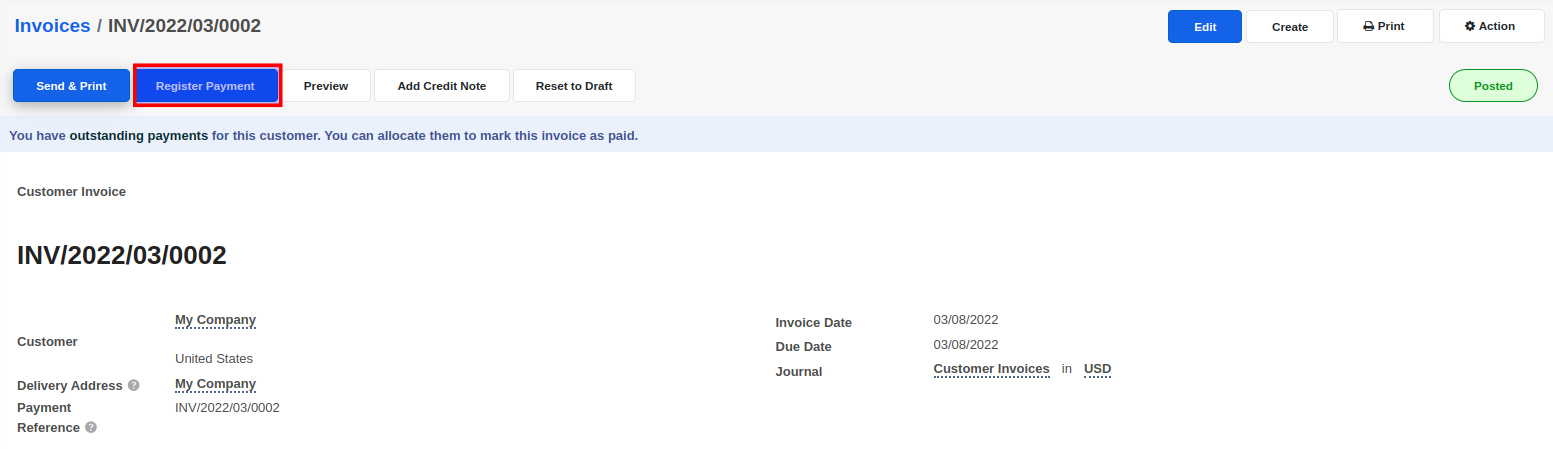Click Register Payment
This screenshot has width=1553, height=449.
(205, 86)
